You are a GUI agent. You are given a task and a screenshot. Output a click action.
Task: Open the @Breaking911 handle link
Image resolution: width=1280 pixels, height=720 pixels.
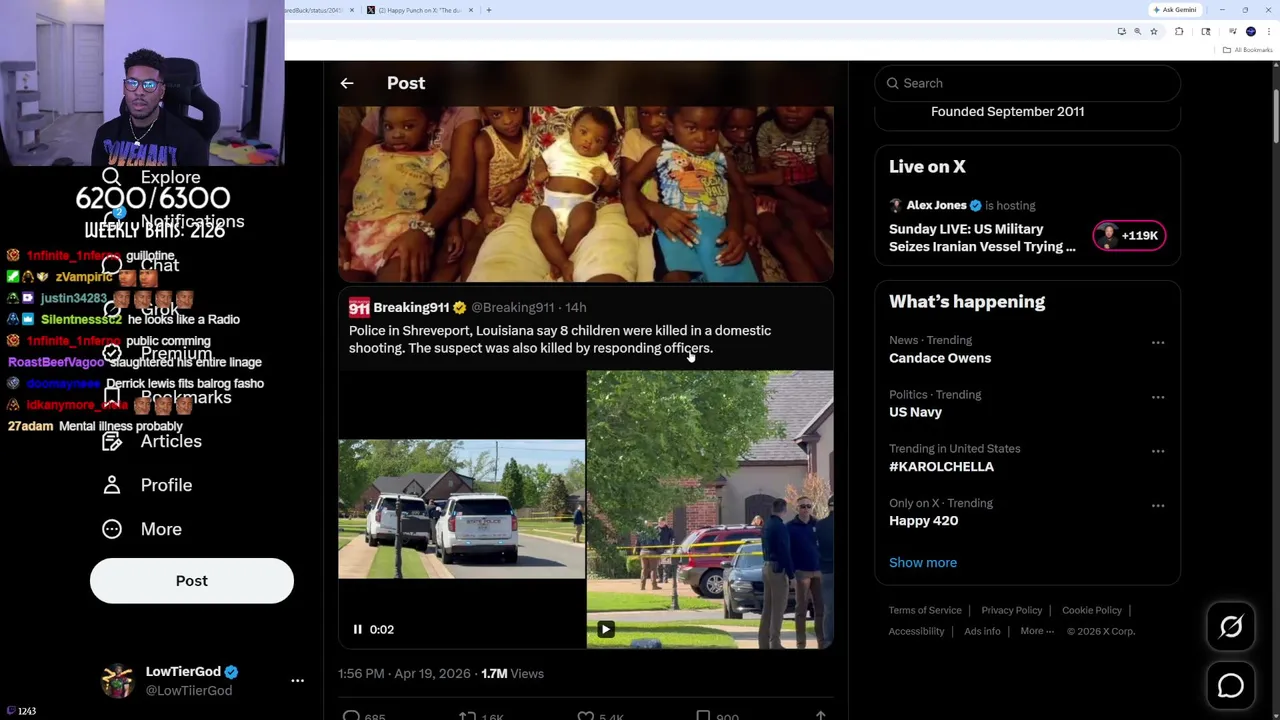click(512, 307)
